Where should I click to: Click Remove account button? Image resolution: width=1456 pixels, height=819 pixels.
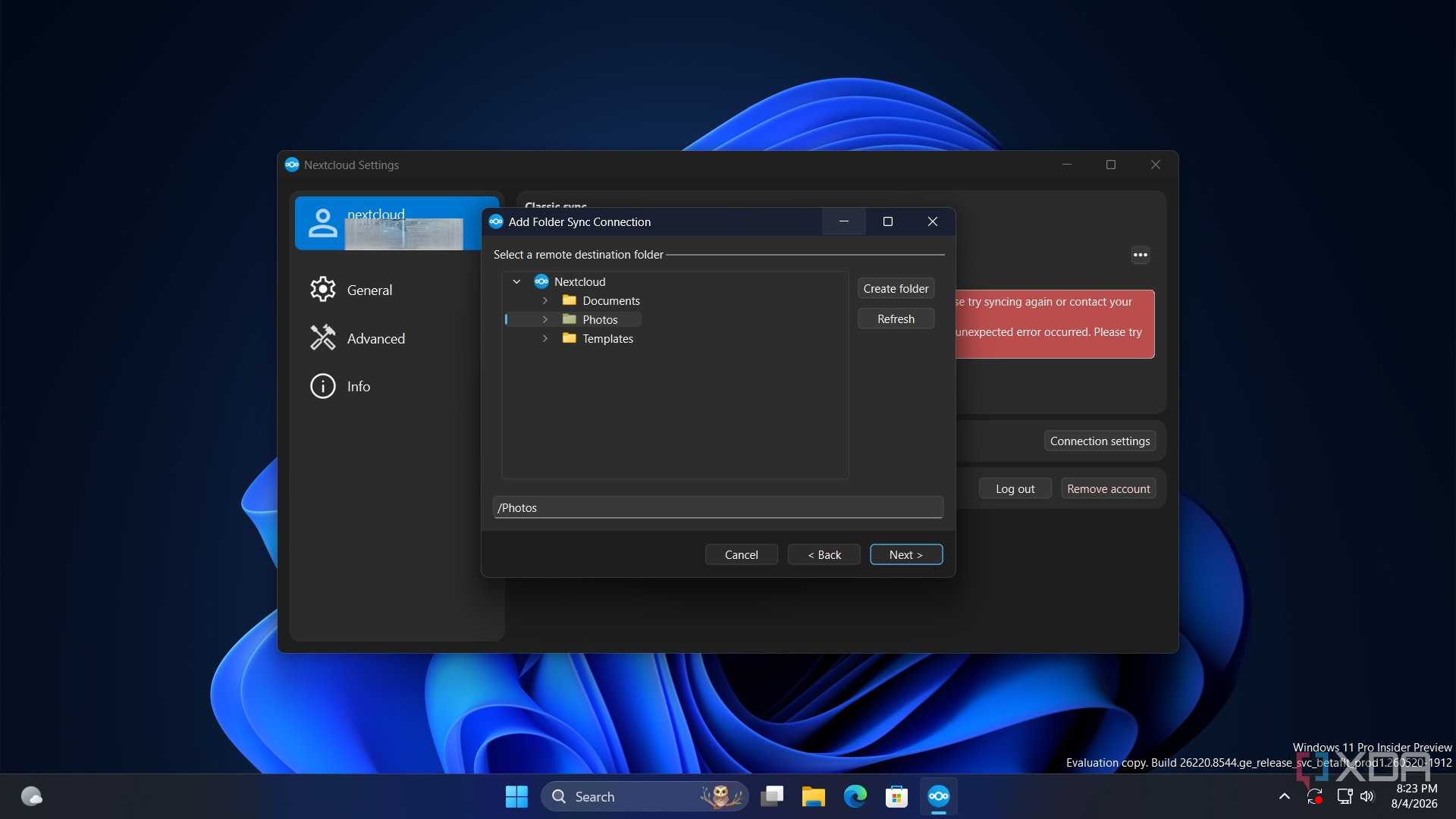click(1108, 488)
